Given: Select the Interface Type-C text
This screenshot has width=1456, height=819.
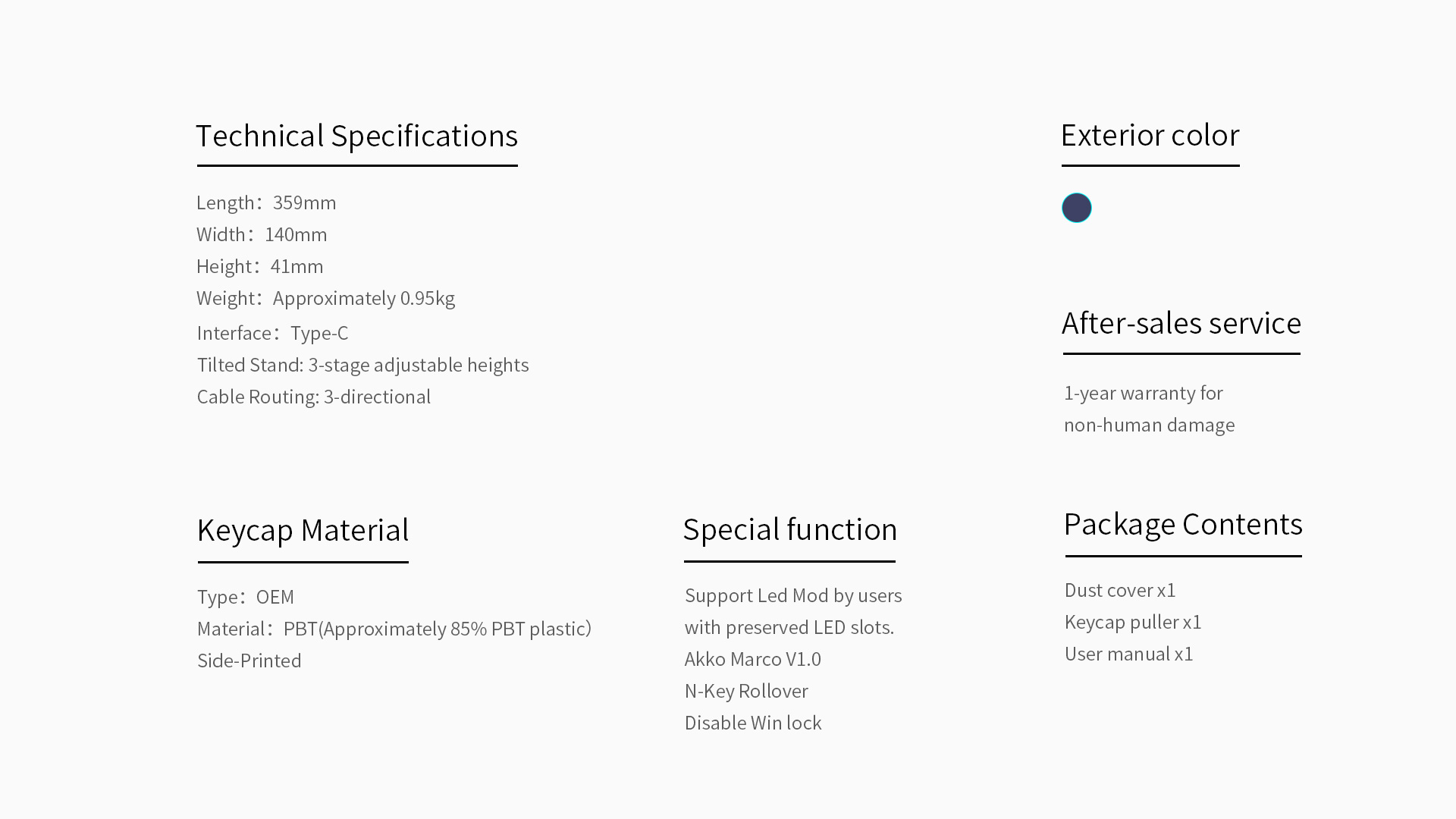Looking at the screenshot, I should [272, 333].
